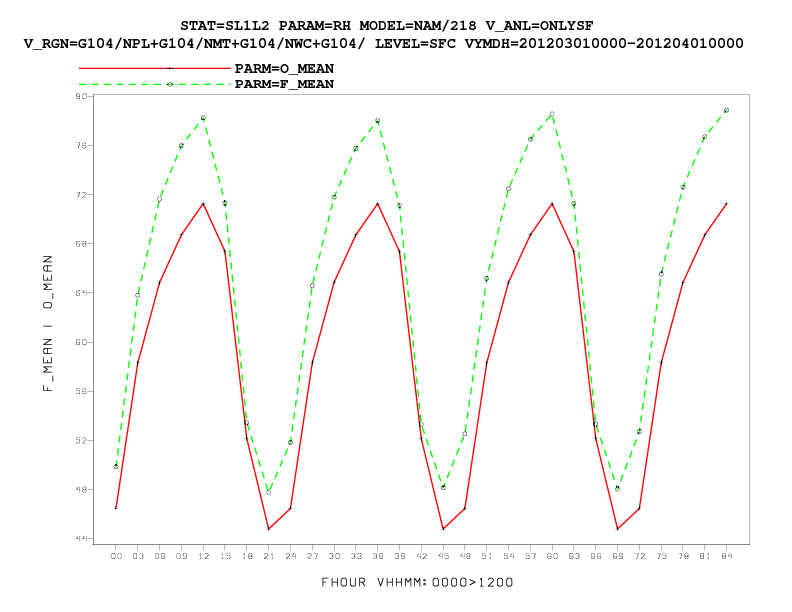The image size is (792, 612).
Task: Click the x-axis tick label 42
Action: 421,556
